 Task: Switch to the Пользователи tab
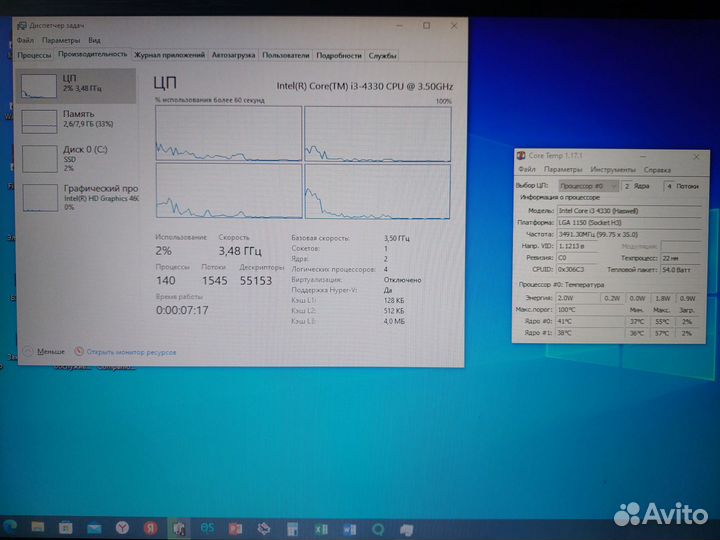(286, 55)
